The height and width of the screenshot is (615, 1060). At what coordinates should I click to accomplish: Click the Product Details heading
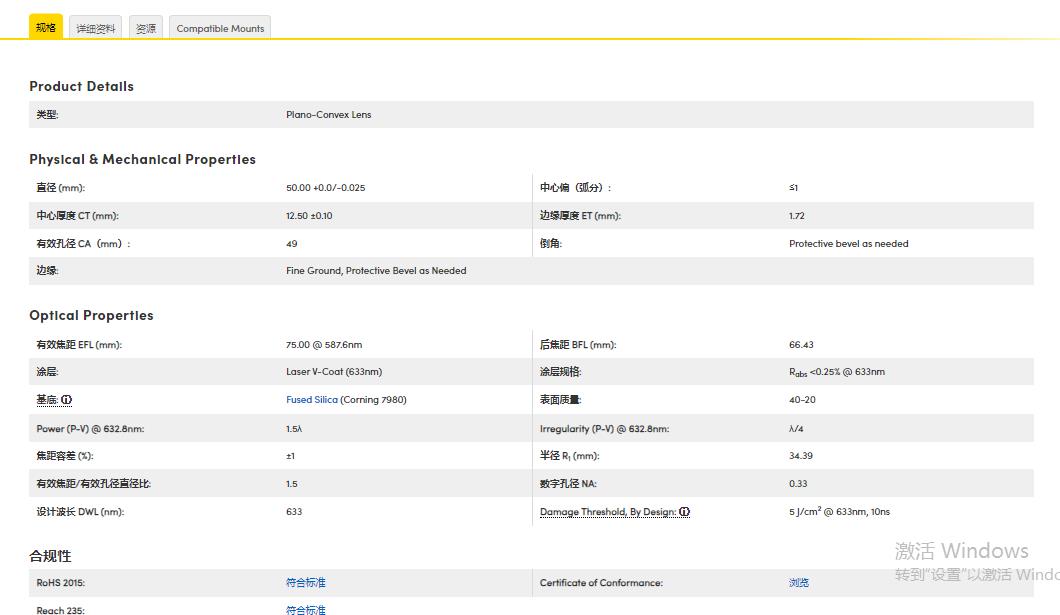81,86
